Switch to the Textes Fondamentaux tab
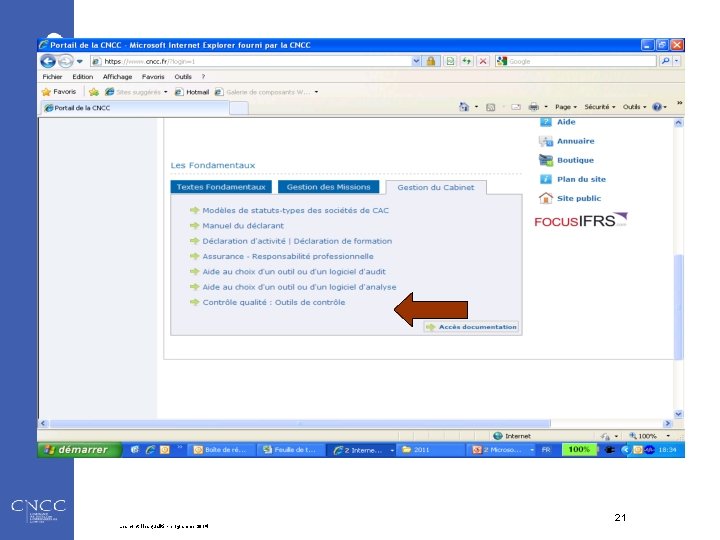Image resolution: width=720 pixels, height=540 pixels. click(221, 187)
